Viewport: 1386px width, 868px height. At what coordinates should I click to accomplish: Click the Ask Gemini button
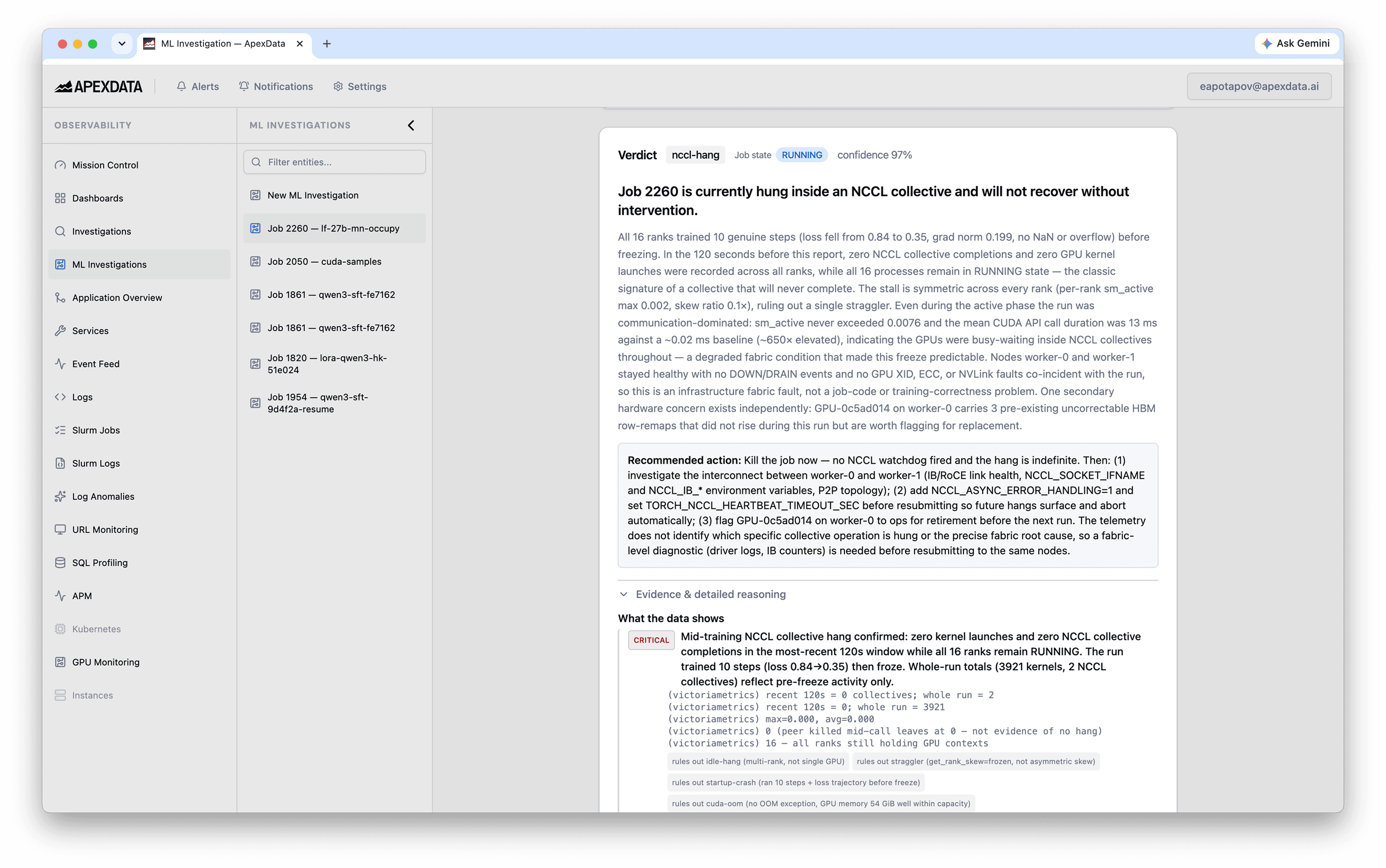pos(1296,44)
